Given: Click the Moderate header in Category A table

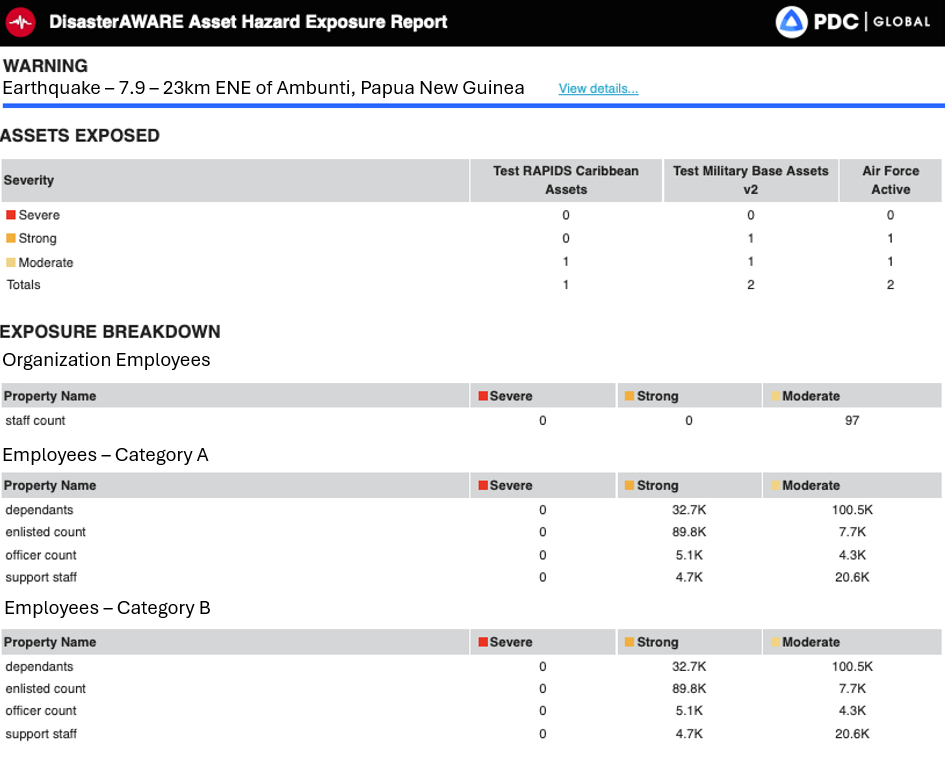Looking at the screenshot, I should pos(852,485).
